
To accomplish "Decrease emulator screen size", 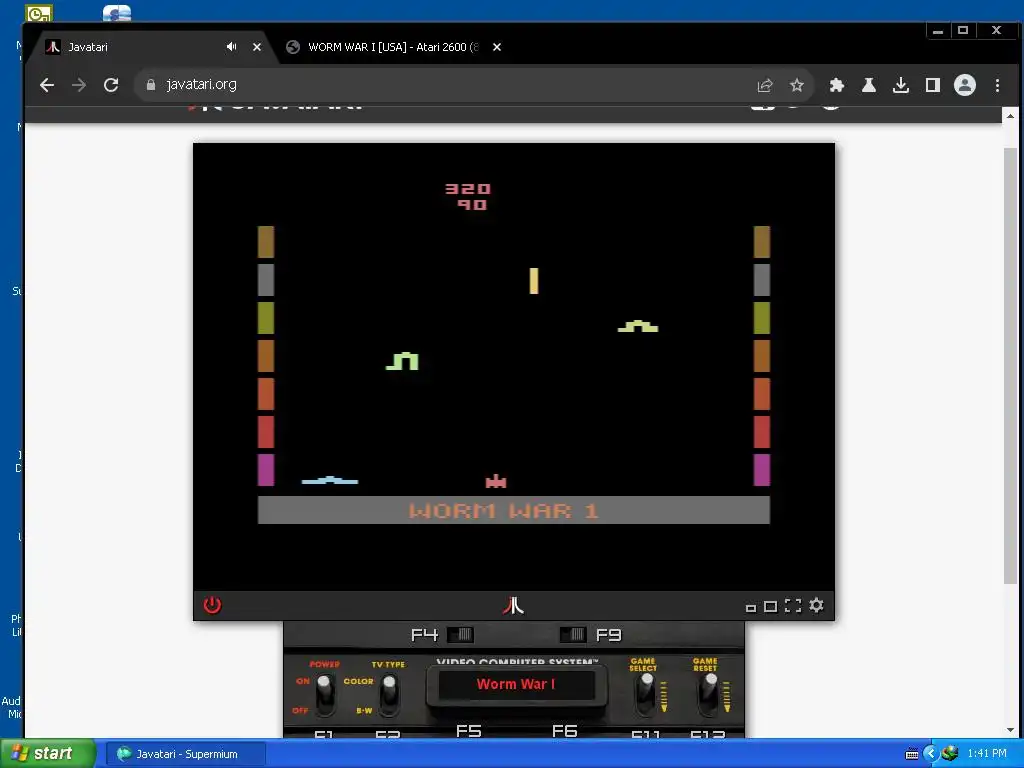I will pyautogui.click(x=751, y=608).
